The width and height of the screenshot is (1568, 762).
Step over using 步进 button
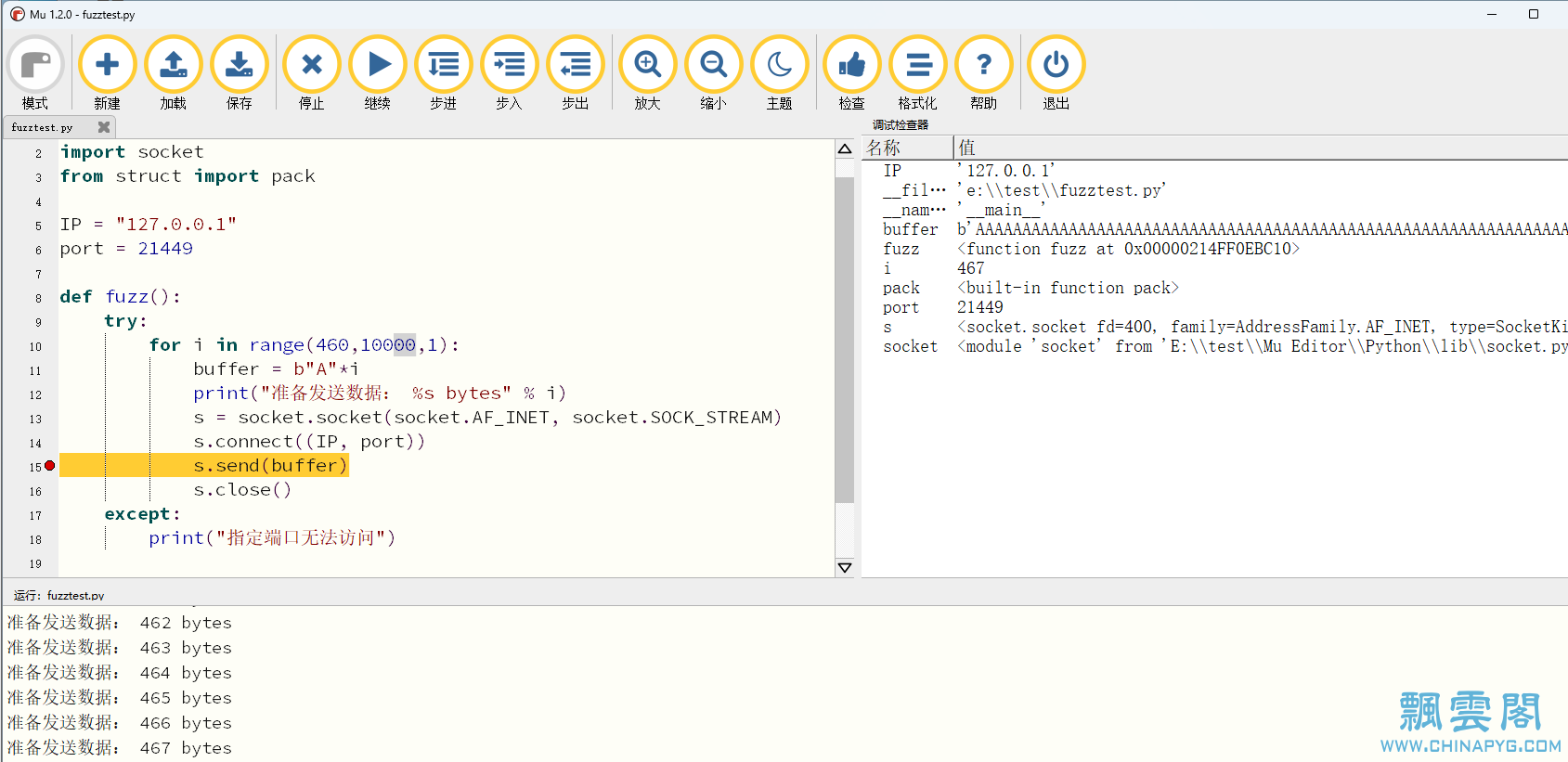click(x=444, y=72)
